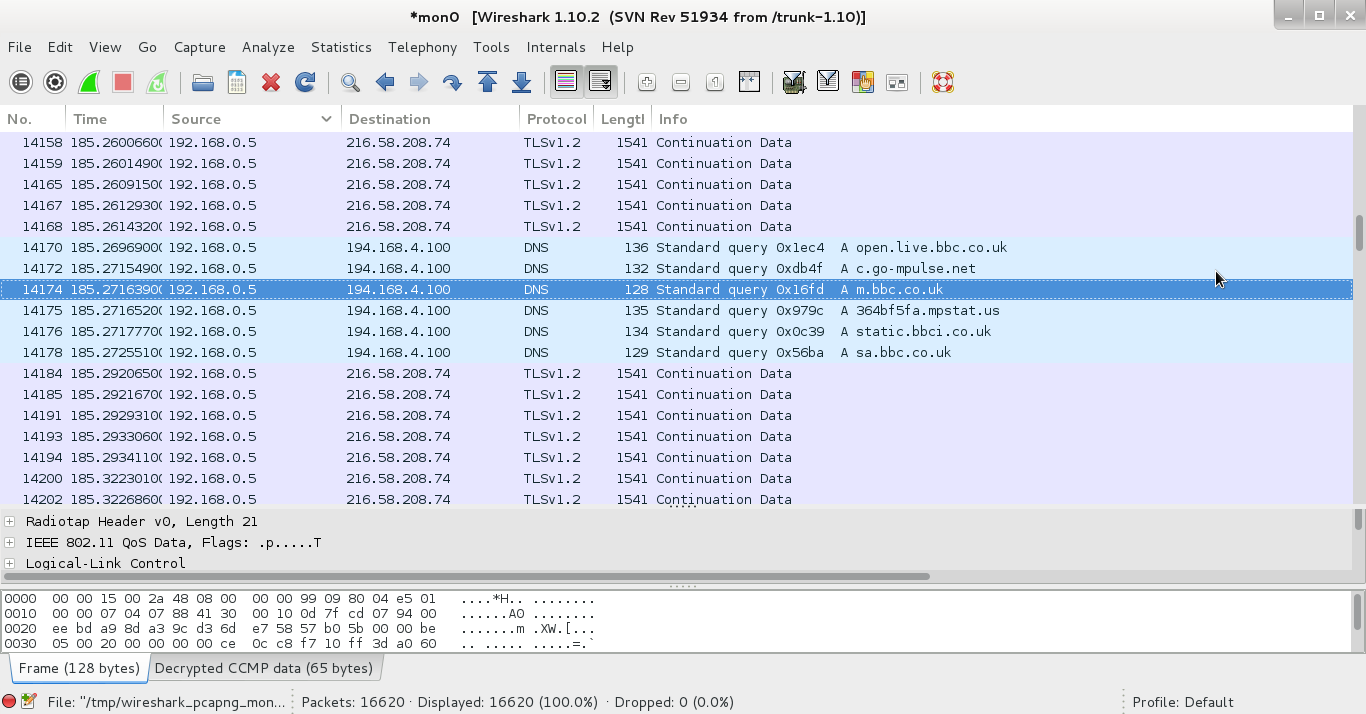
Task: Edit capture file comments icon in status bar
Action: coord(29,701)
